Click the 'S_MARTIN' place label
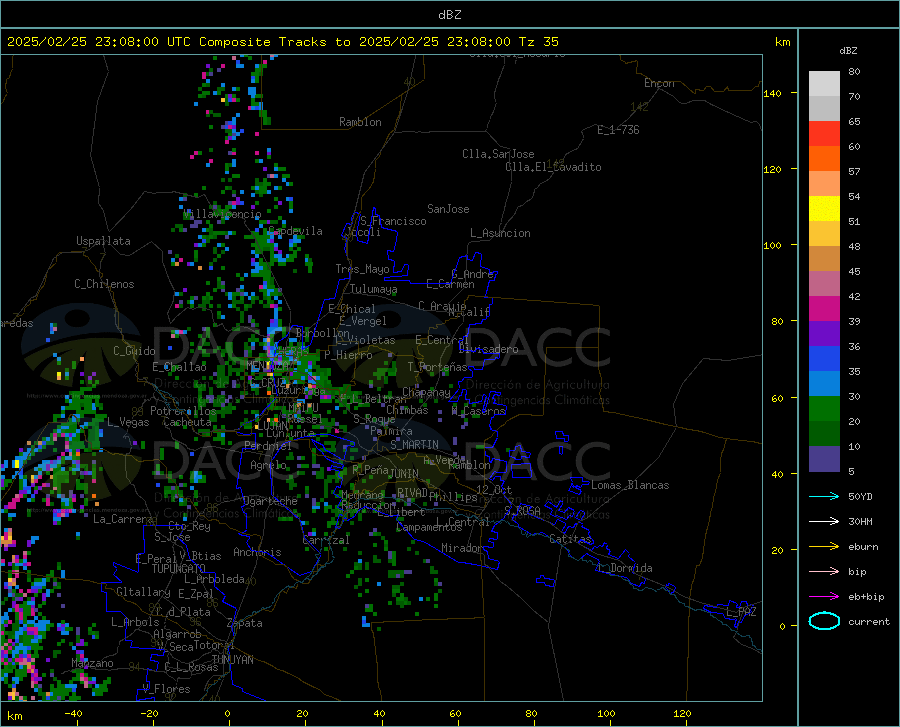 click(x=414, y=445)
